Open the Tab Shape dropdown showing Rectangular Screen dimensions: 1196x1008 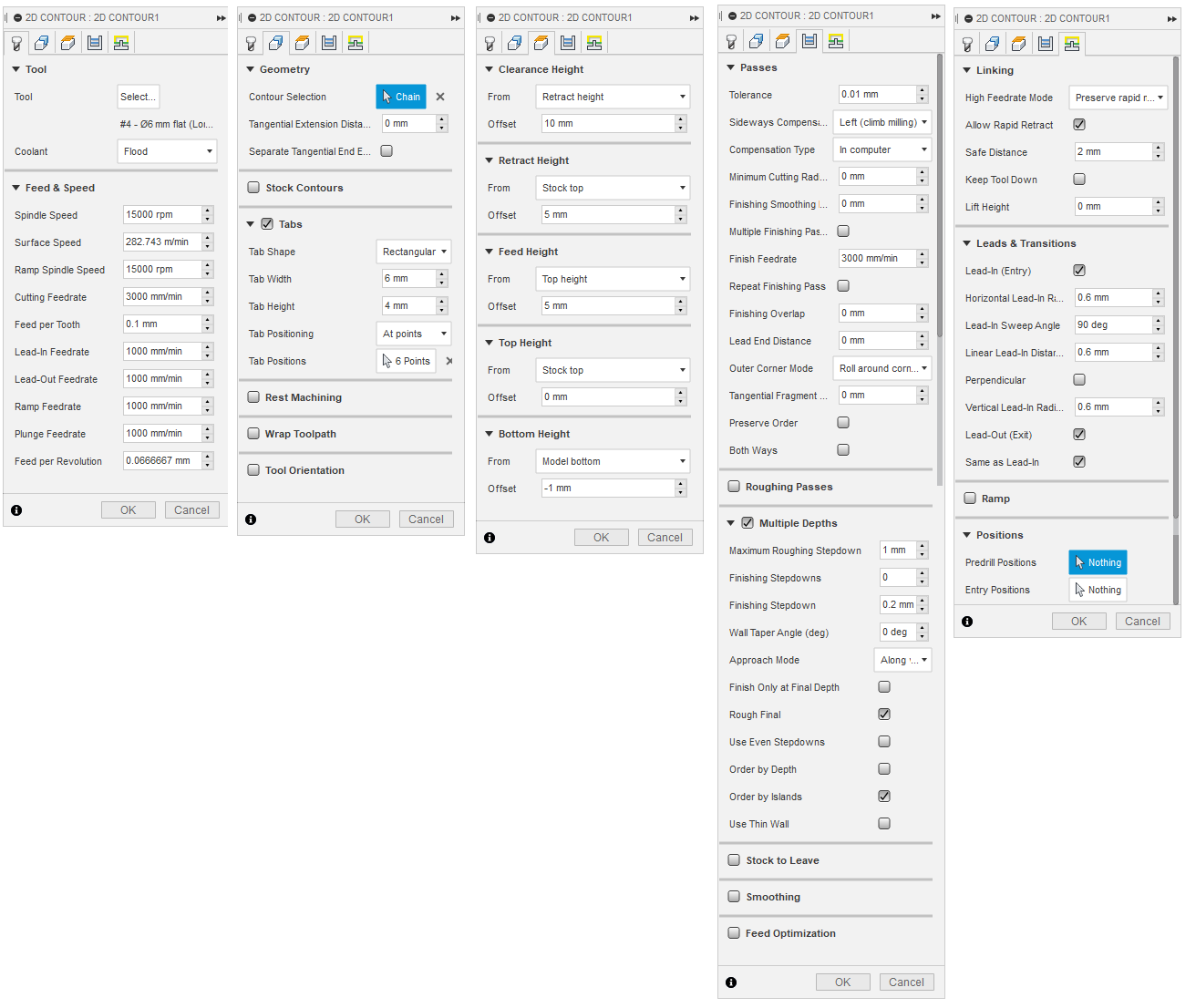414,252
